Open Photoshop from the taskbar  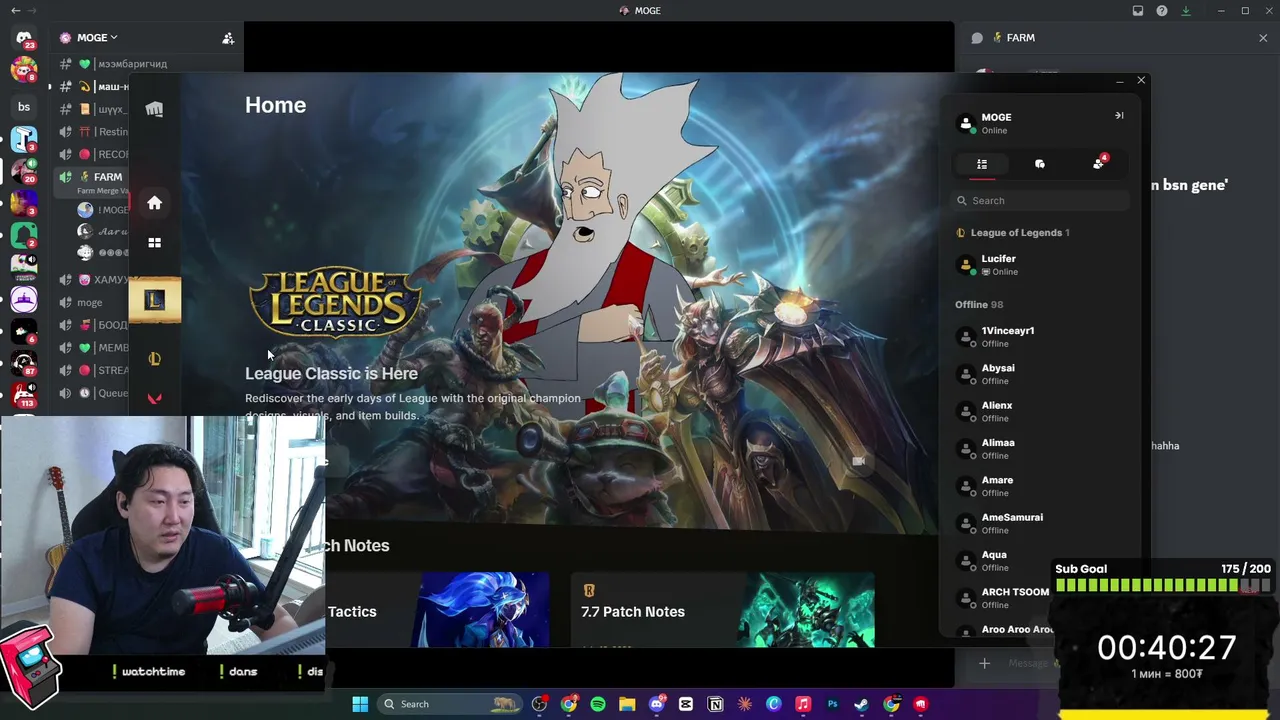(832, 704)
